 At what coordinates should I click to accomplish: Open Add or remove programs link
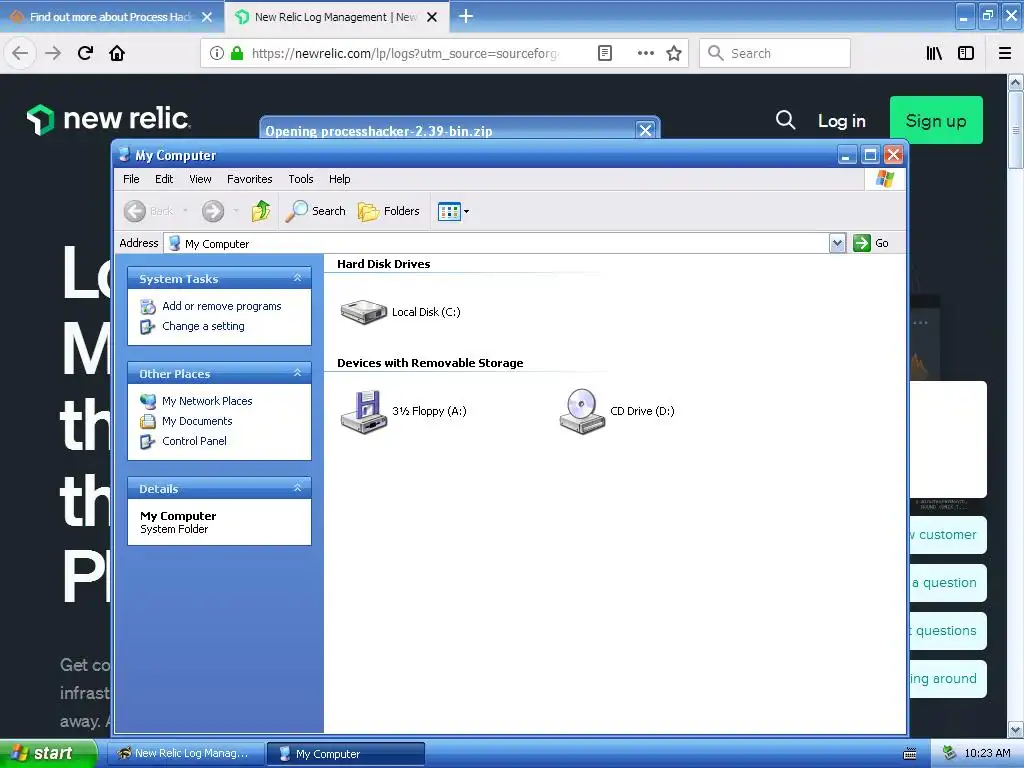(221, 306)
